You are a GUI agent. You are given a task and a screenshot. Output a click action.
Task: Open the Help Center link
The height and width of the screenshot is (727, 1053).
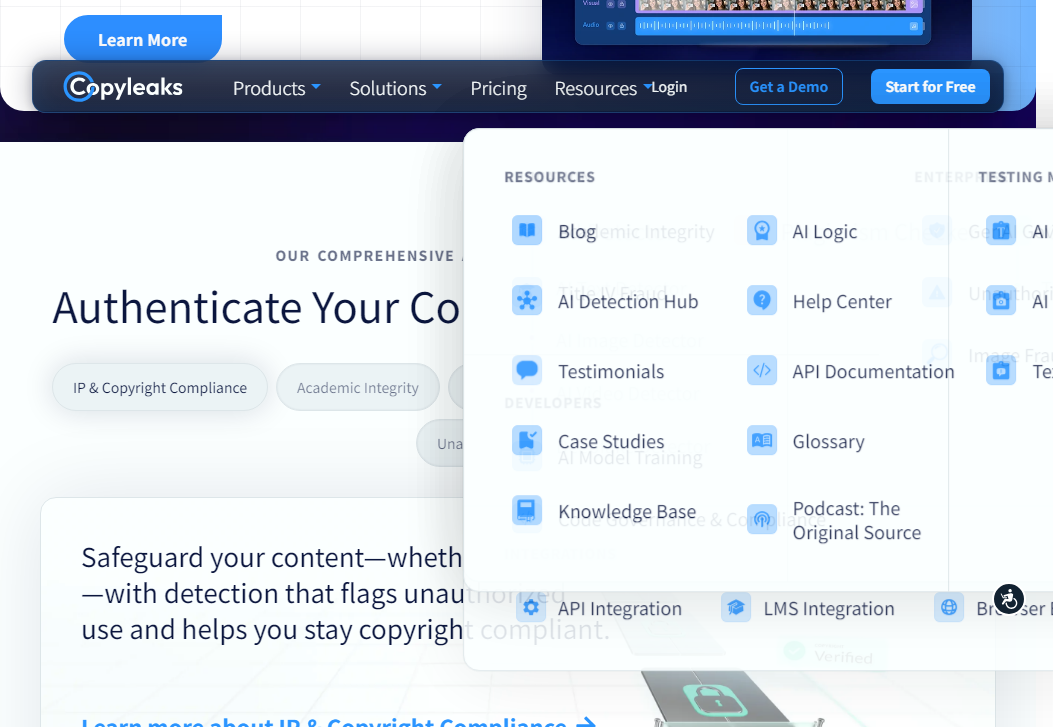coord(842,301)
